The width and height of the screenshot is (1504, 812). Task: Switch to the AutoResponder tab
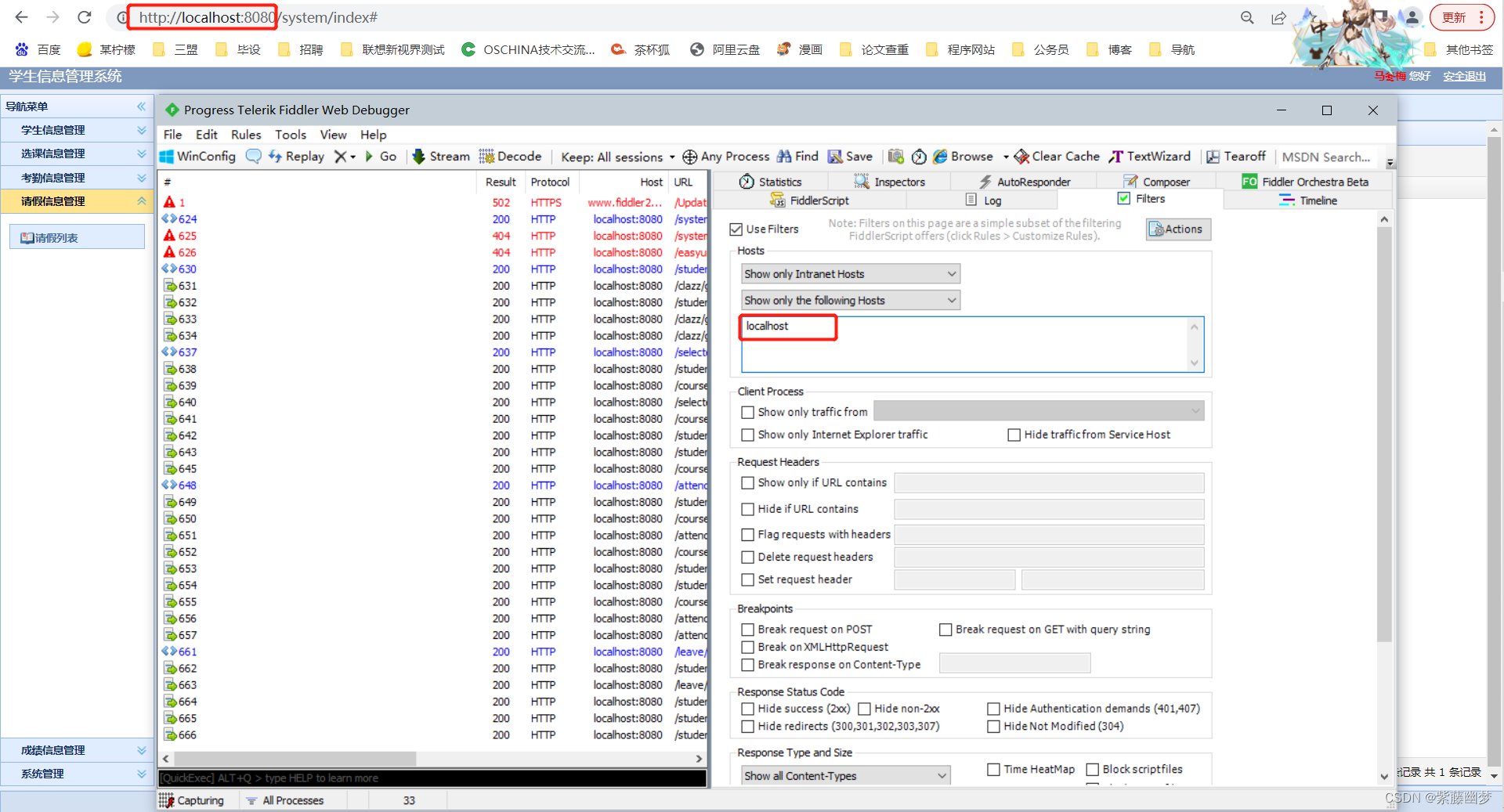(1025, 182)
